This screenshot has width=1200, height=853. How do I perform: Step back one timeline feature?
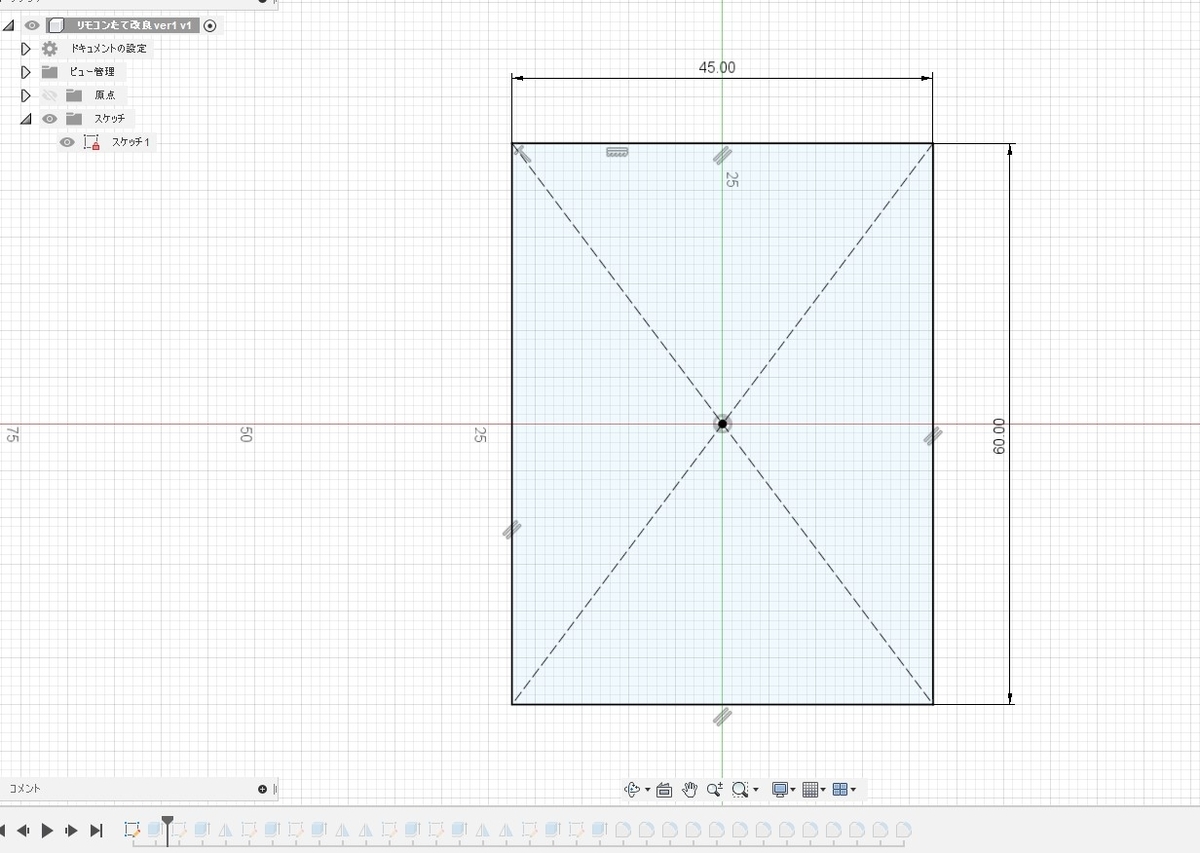click(x=22, y=830)
